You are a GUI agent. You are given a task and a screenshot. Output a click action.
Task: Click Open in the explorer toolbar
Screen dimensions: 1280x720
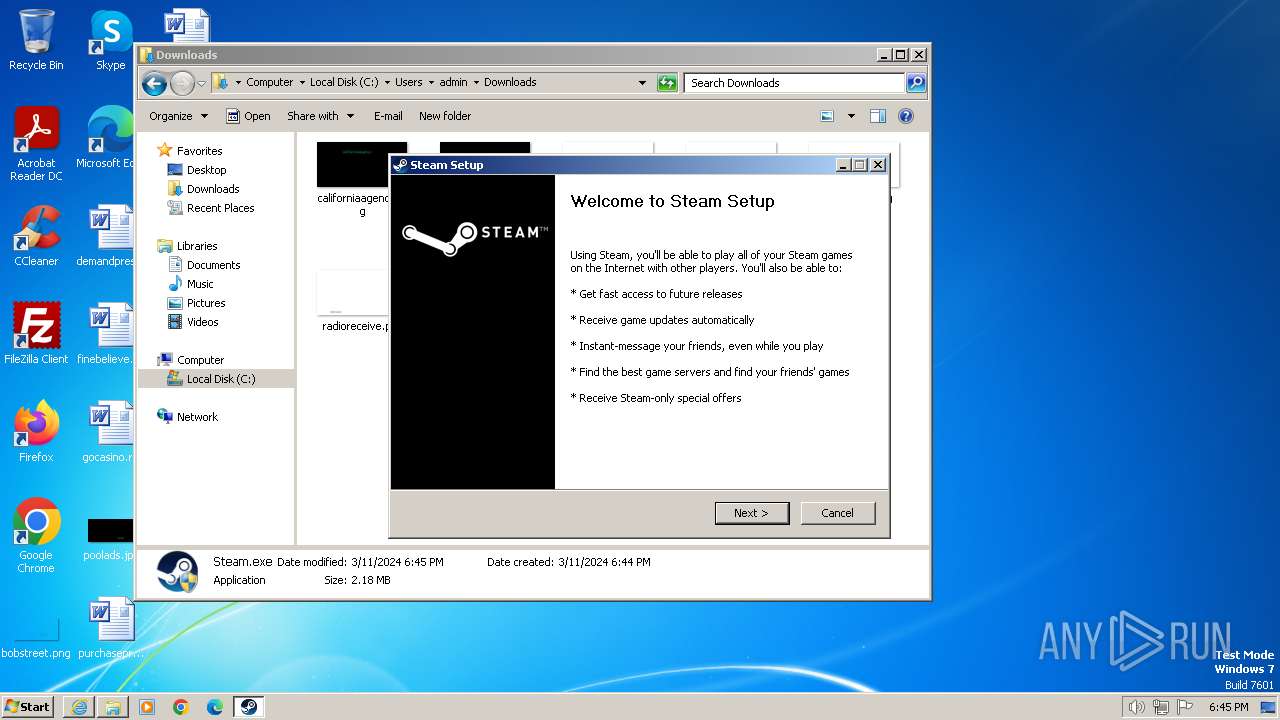248,116
